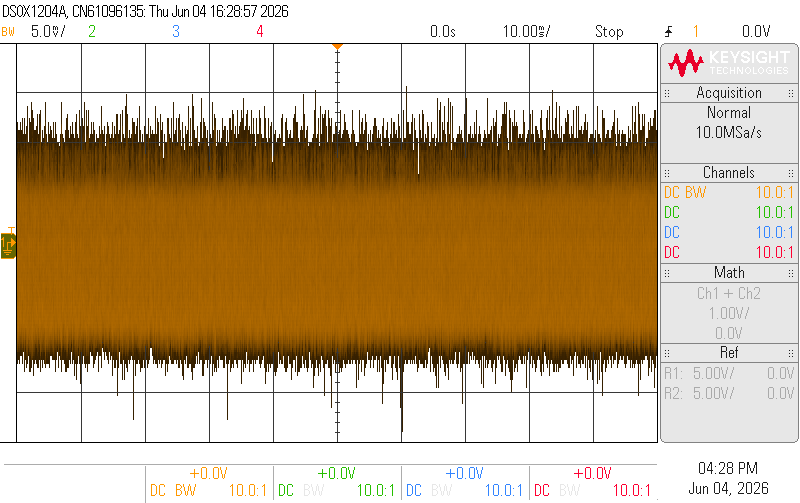Image resolution: width=800 pixels, height=503 pixels.
Task: Click green 10.0:1 probe ratio in Channels panel
Action: pos(774,213)
